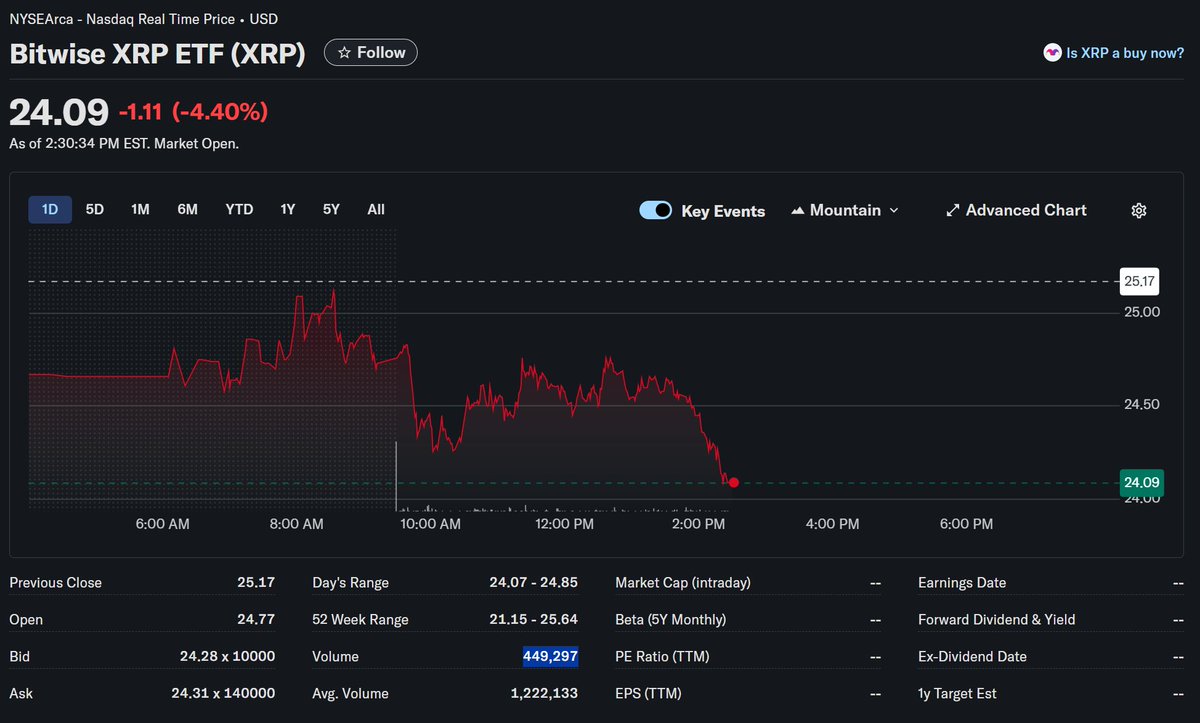Click the Market Cap (intraday) label
This screenshot has height=723, width=1200.
click(x=683, y=583)
